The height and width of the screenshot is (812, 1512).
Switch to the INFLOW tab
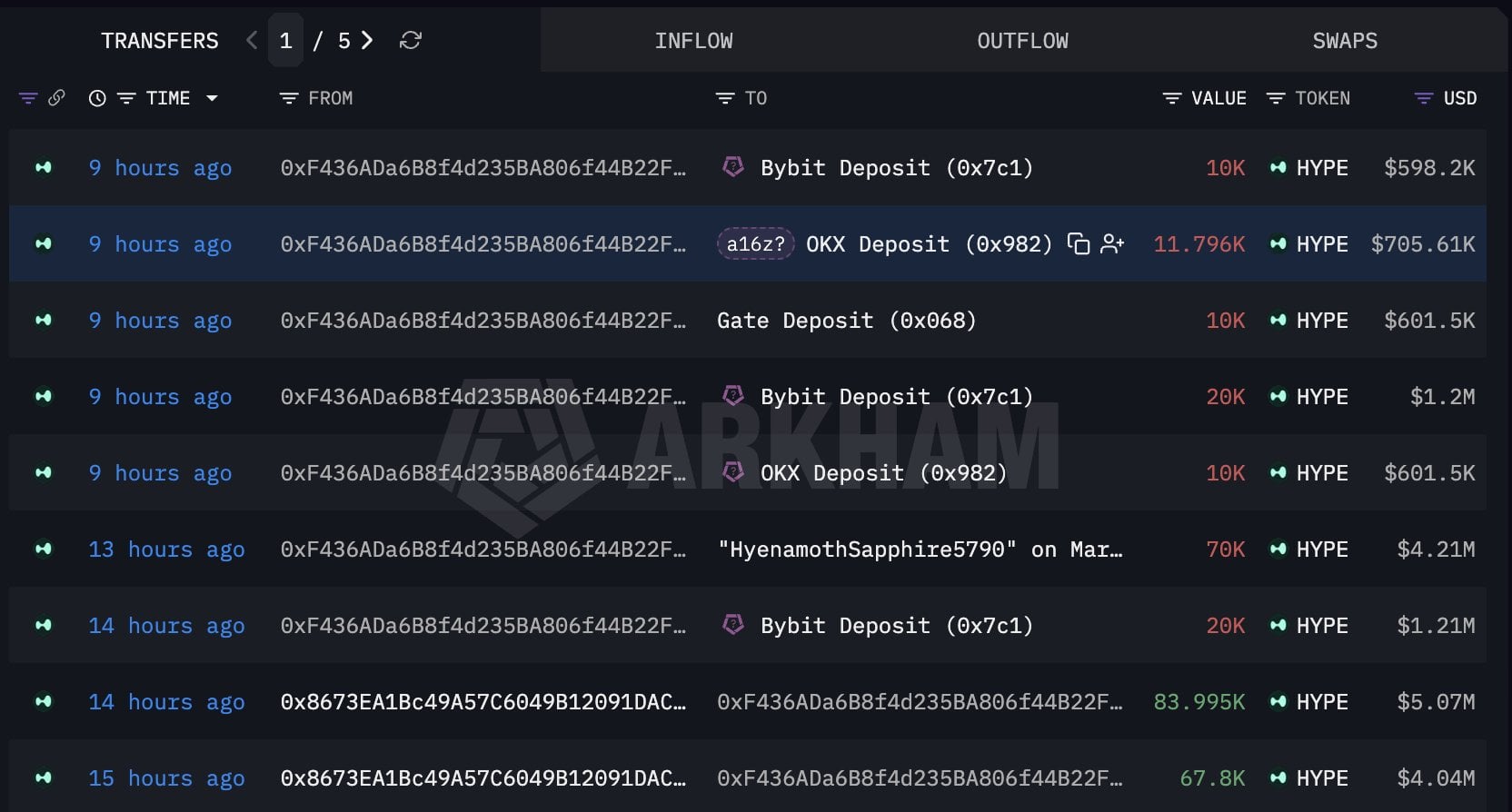[x=693, y=41]
